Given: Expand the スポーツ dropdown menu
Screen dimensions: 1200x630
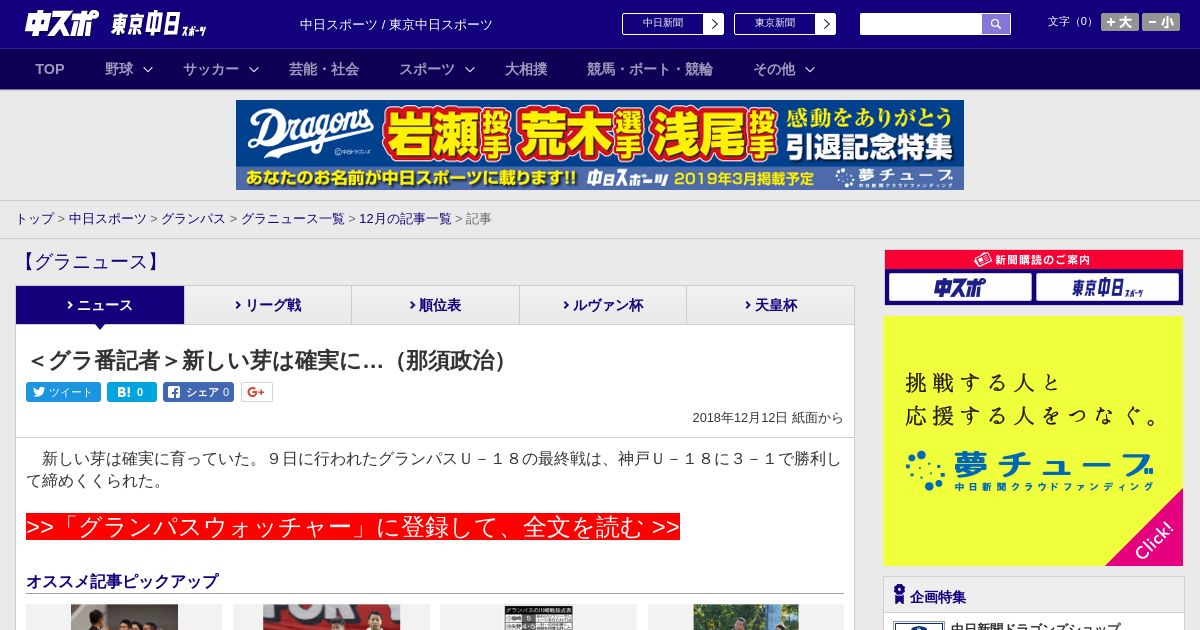Looking at the screenshot, I should tap(437, 69).
